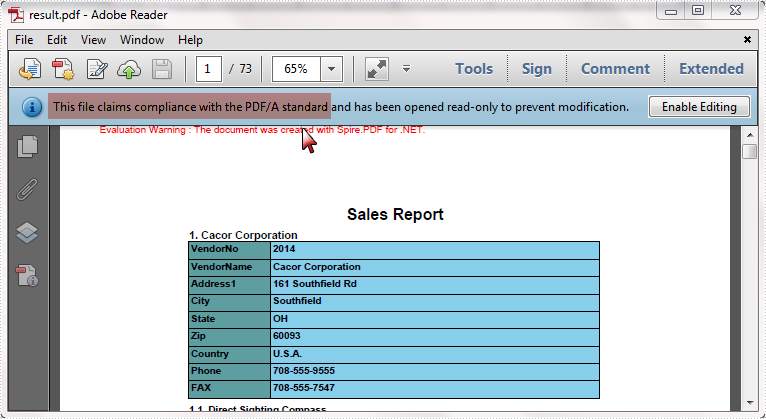This screenshot has width=766, height=419.
Task: Open the Tools pane
Action: tap(474, 69)
